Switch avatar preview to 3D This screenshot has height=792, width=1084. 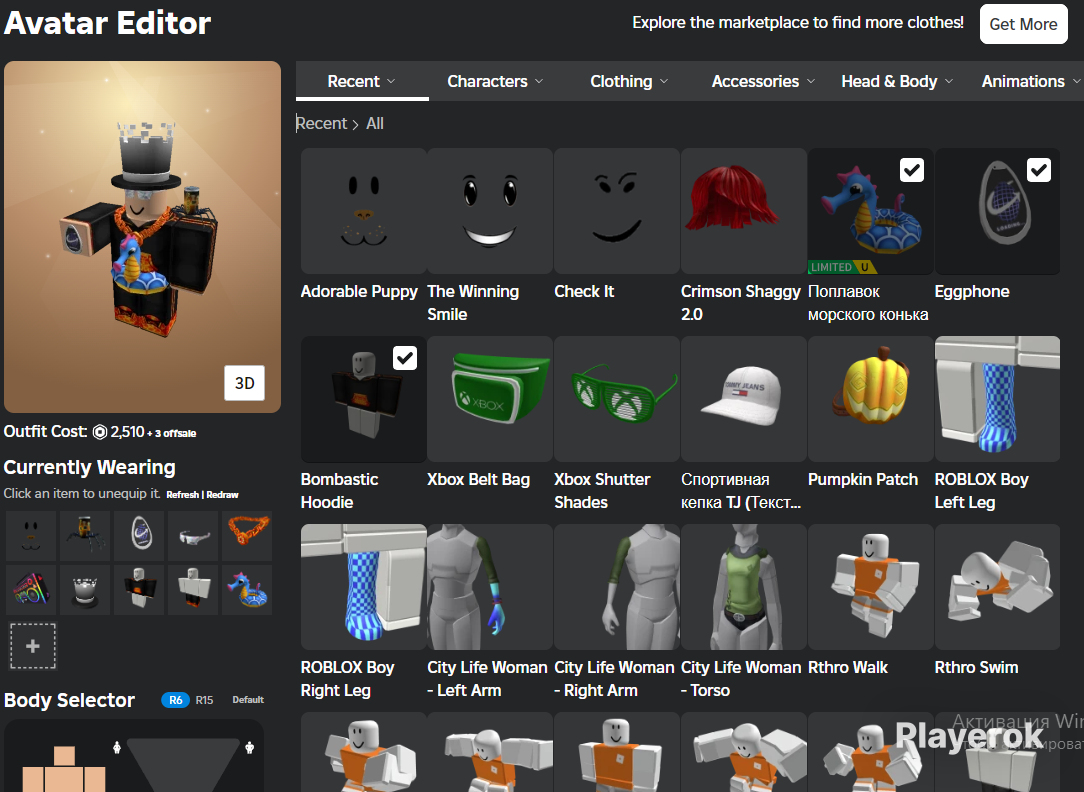click(245, 383)
